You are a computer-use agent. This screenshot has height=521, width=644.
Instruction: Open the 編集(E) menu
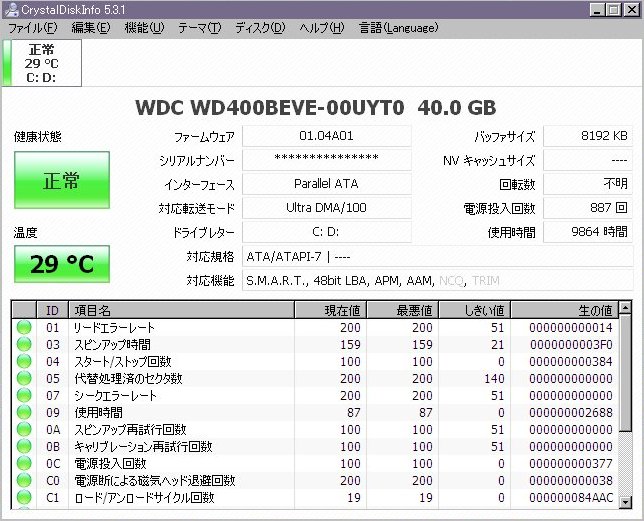pos(90,28)
